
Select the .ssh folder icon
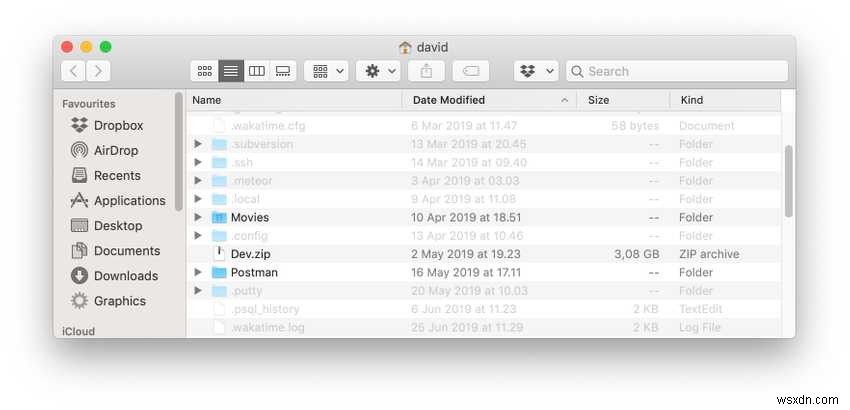click(219, 163)
